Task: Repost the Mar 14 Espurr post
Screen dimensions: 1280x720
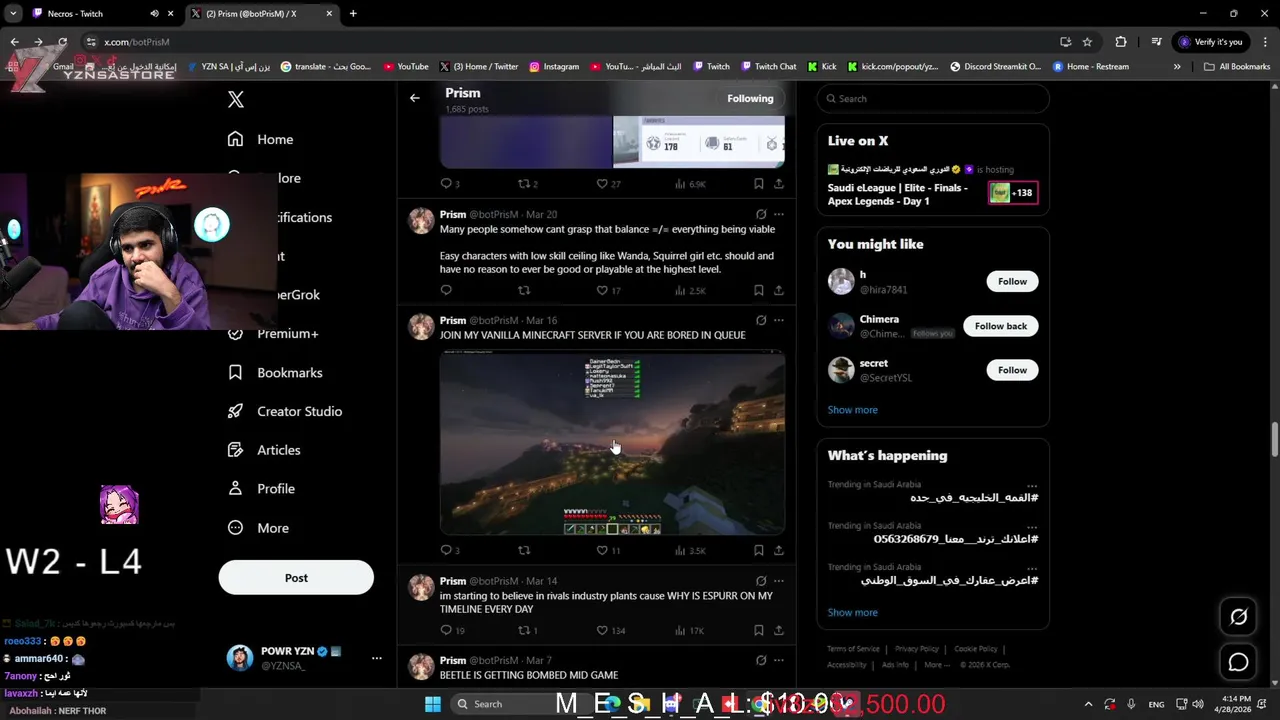Action: (x=523, y=630)
